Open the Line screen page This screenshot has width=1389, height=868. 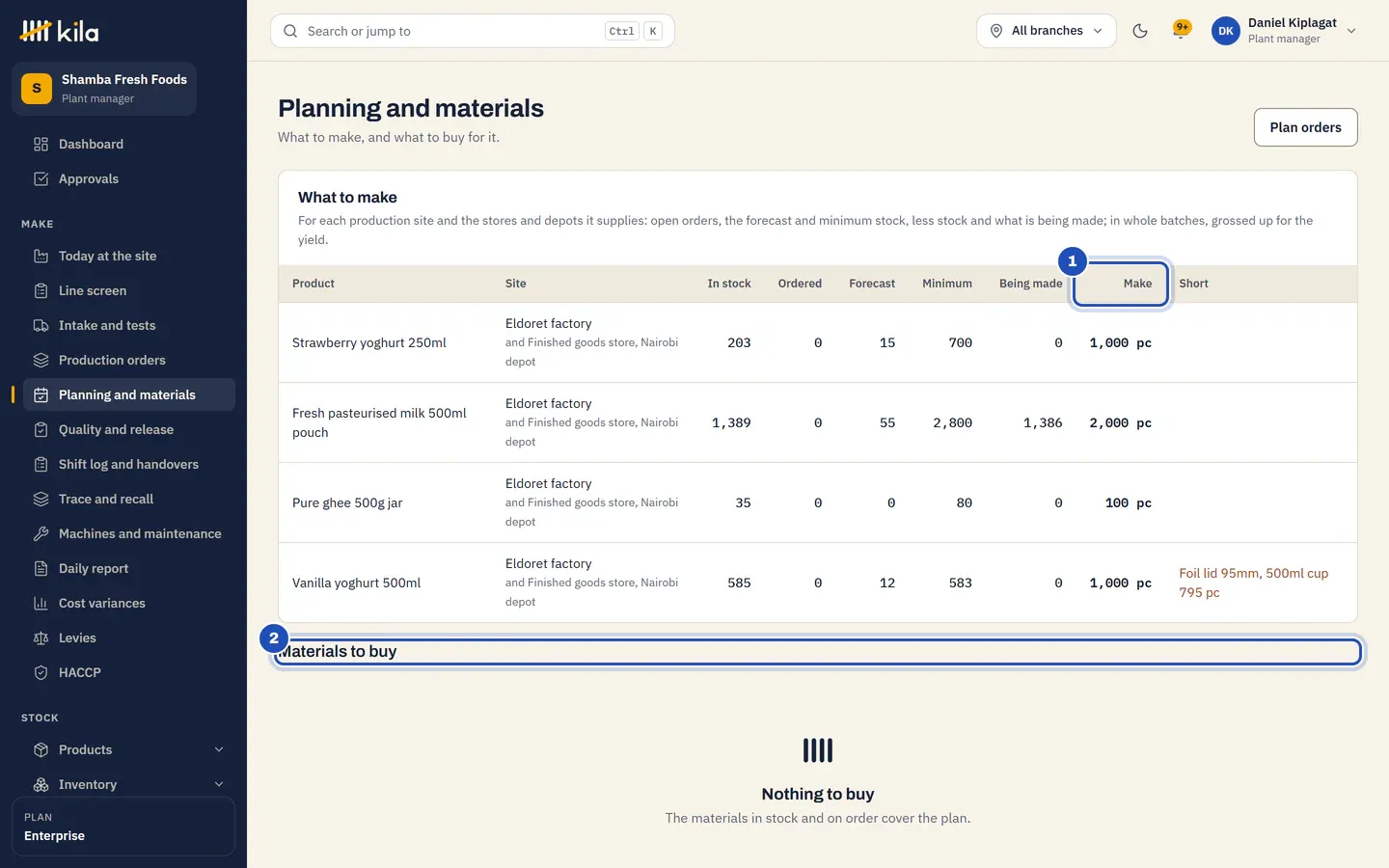(x=129, y=290)
